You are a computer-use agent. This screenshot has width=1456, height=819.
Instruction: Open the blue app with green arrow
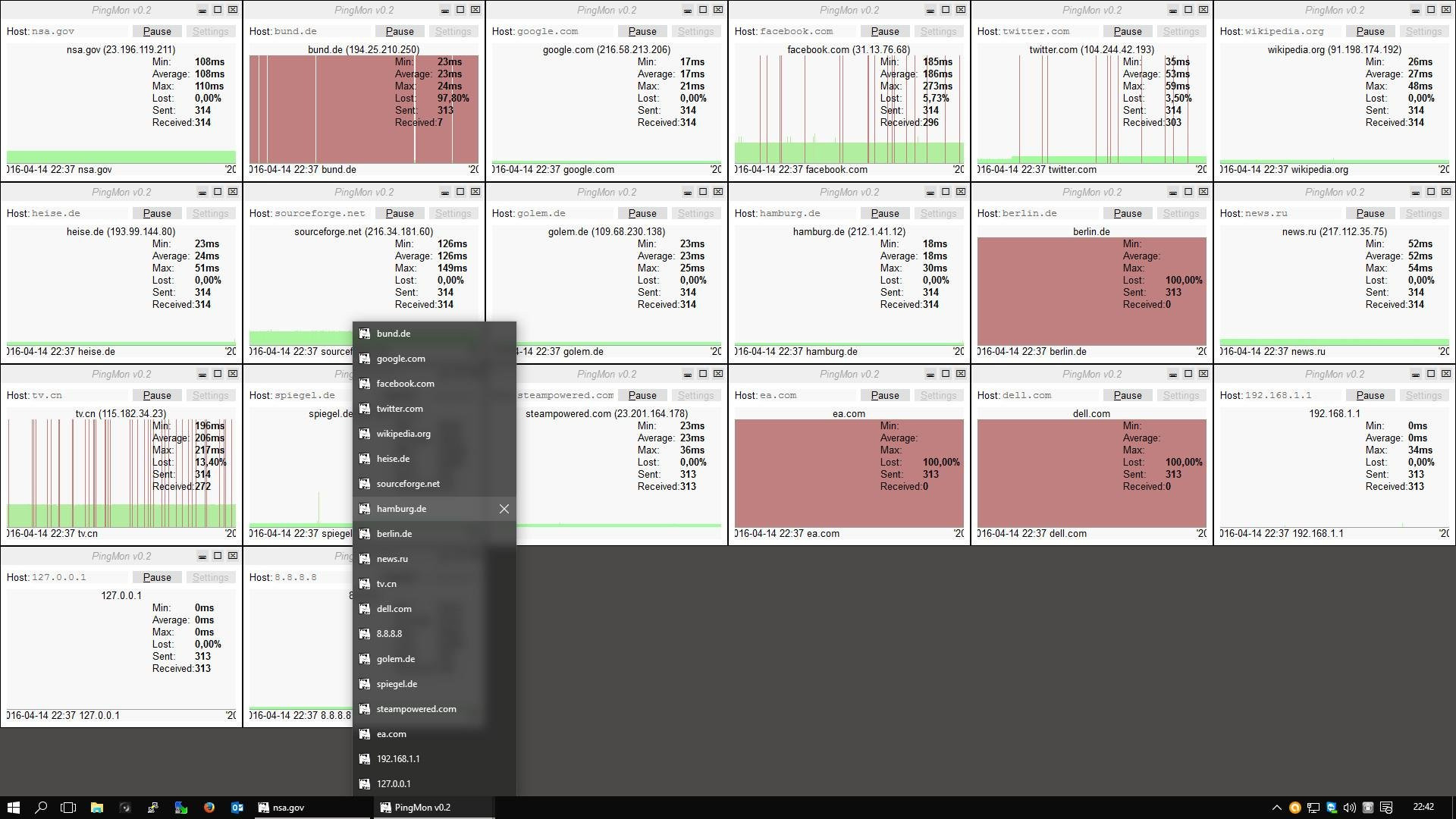pos(181,808)
